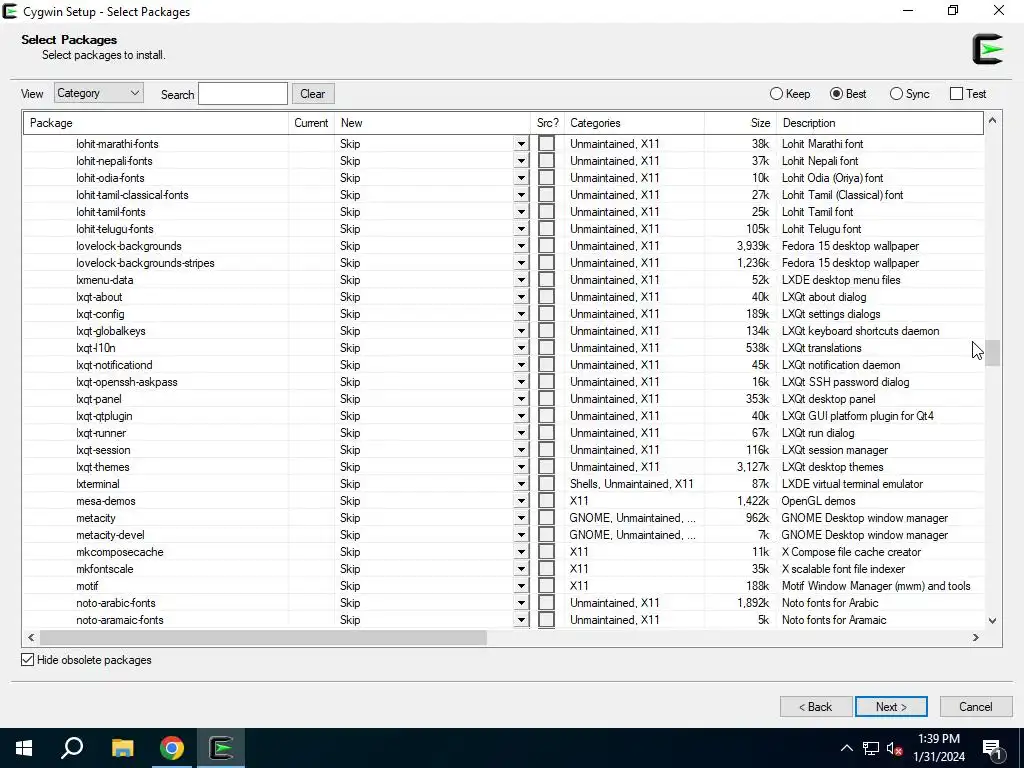Proceed with the Next button
Image resolution: width=1024 pixels, height=768 pixels.
pos(891,707)
